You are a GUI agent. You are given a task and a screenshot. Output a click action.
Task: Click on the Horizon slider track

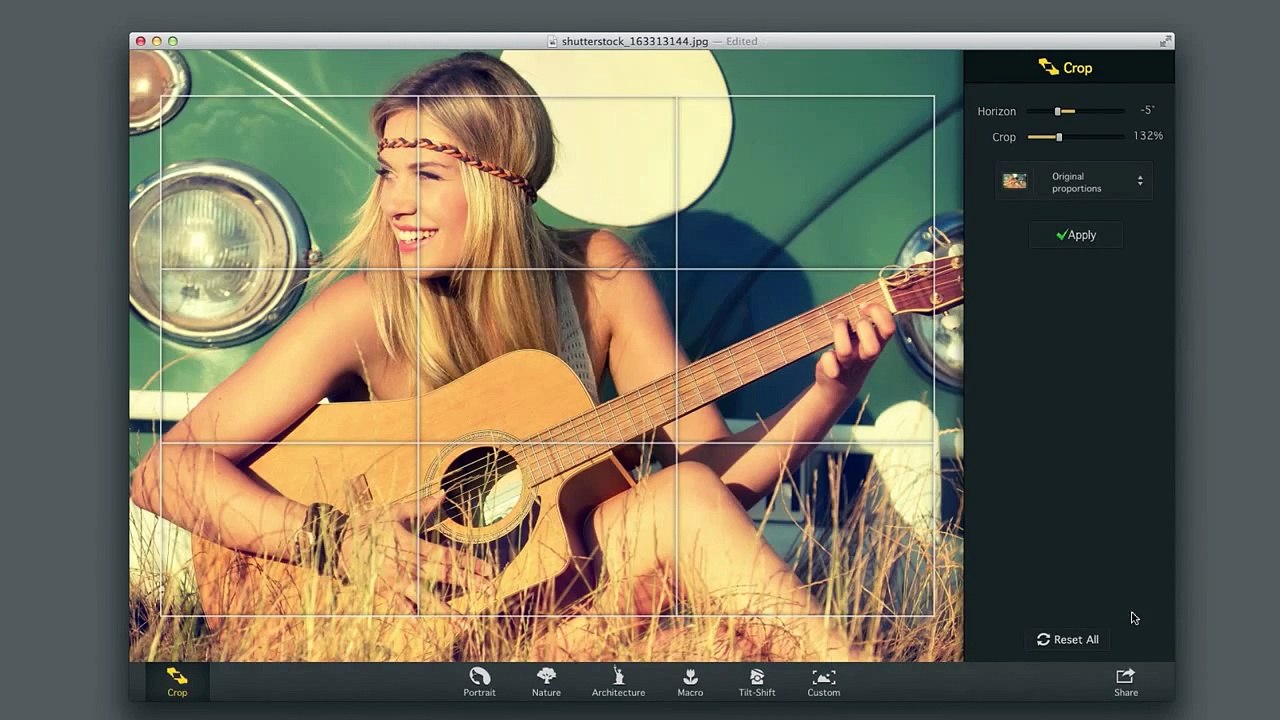click(1089, 111)
